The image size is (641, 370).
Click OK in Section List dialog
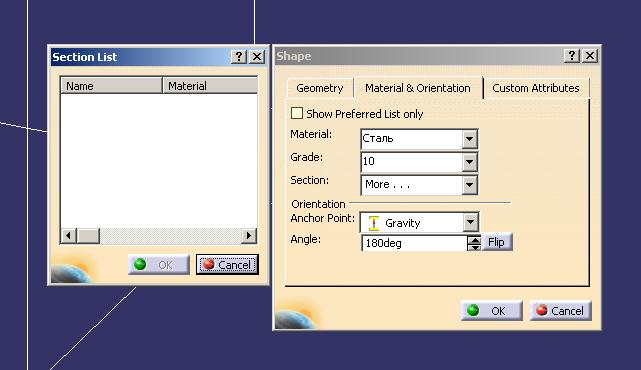(159, 265)
